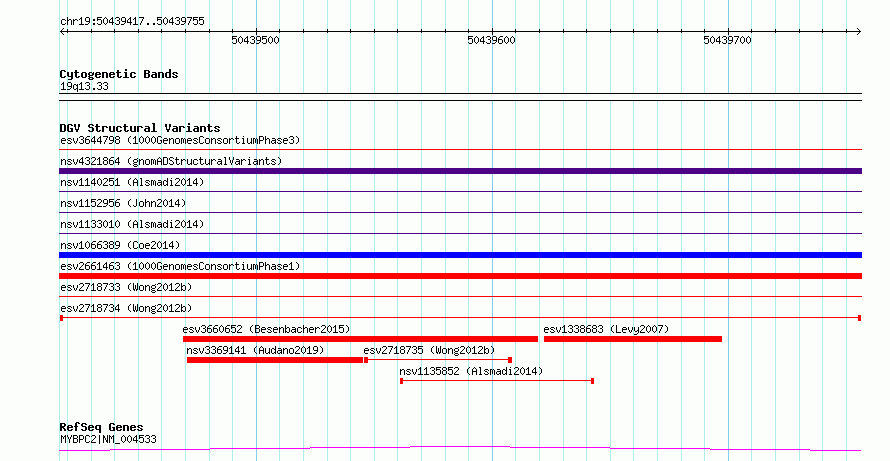The height and width of the screenshot is (461, 890).
Task: Click the Cytogenetic Bands track title
Action: click(119, 74)
